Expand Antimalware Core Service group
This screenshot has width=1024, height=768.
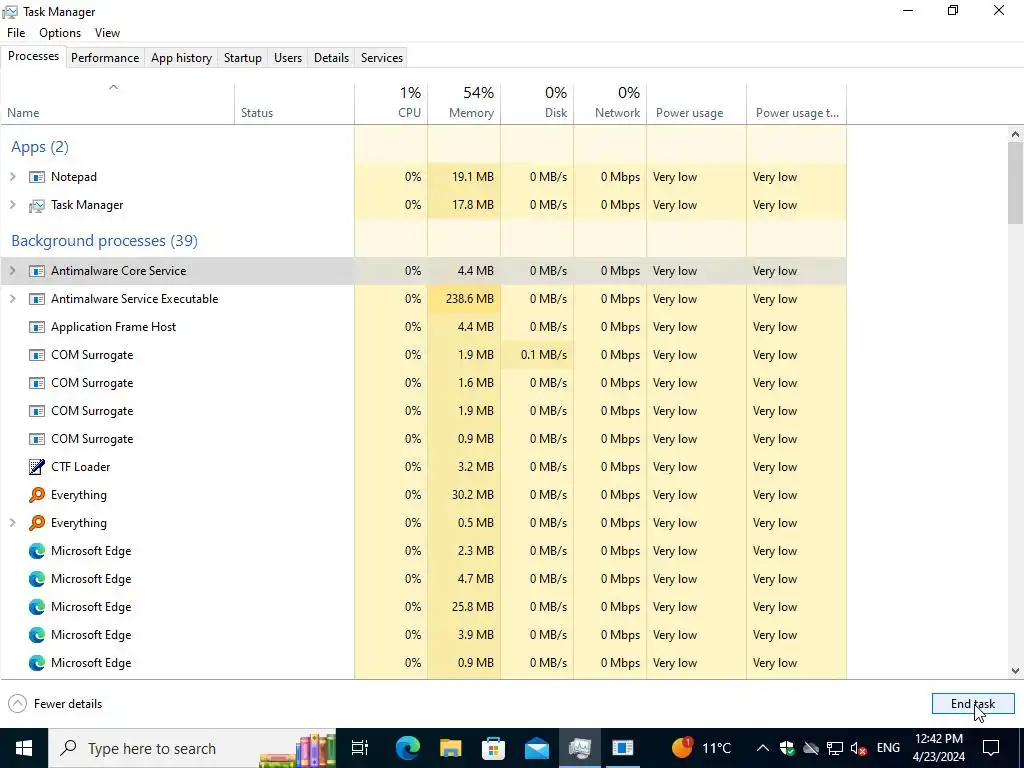click(x=12, y=271)
